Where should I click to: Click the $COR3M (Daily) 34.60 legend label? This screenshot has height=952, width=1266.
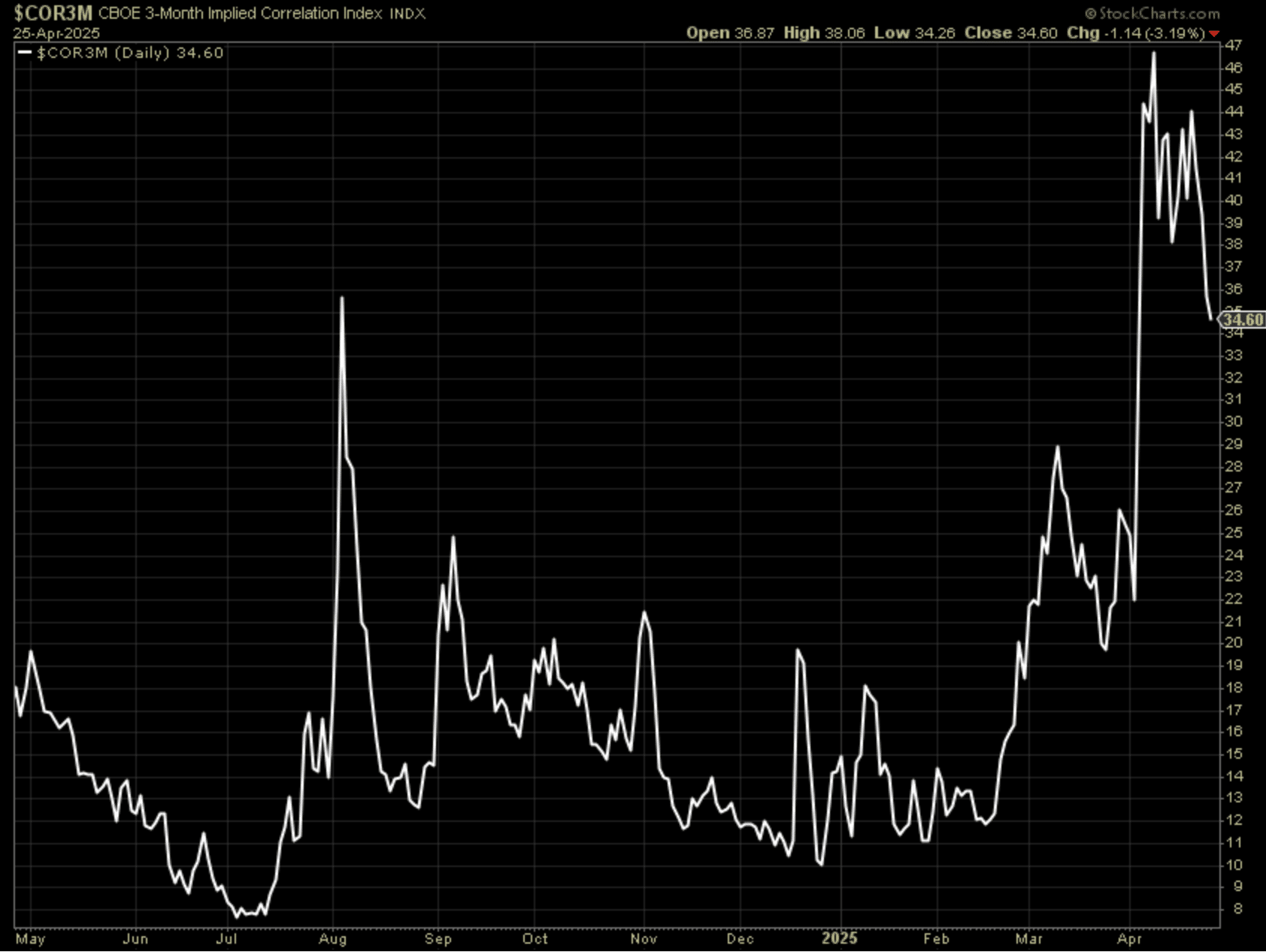[x=130, y=53]
